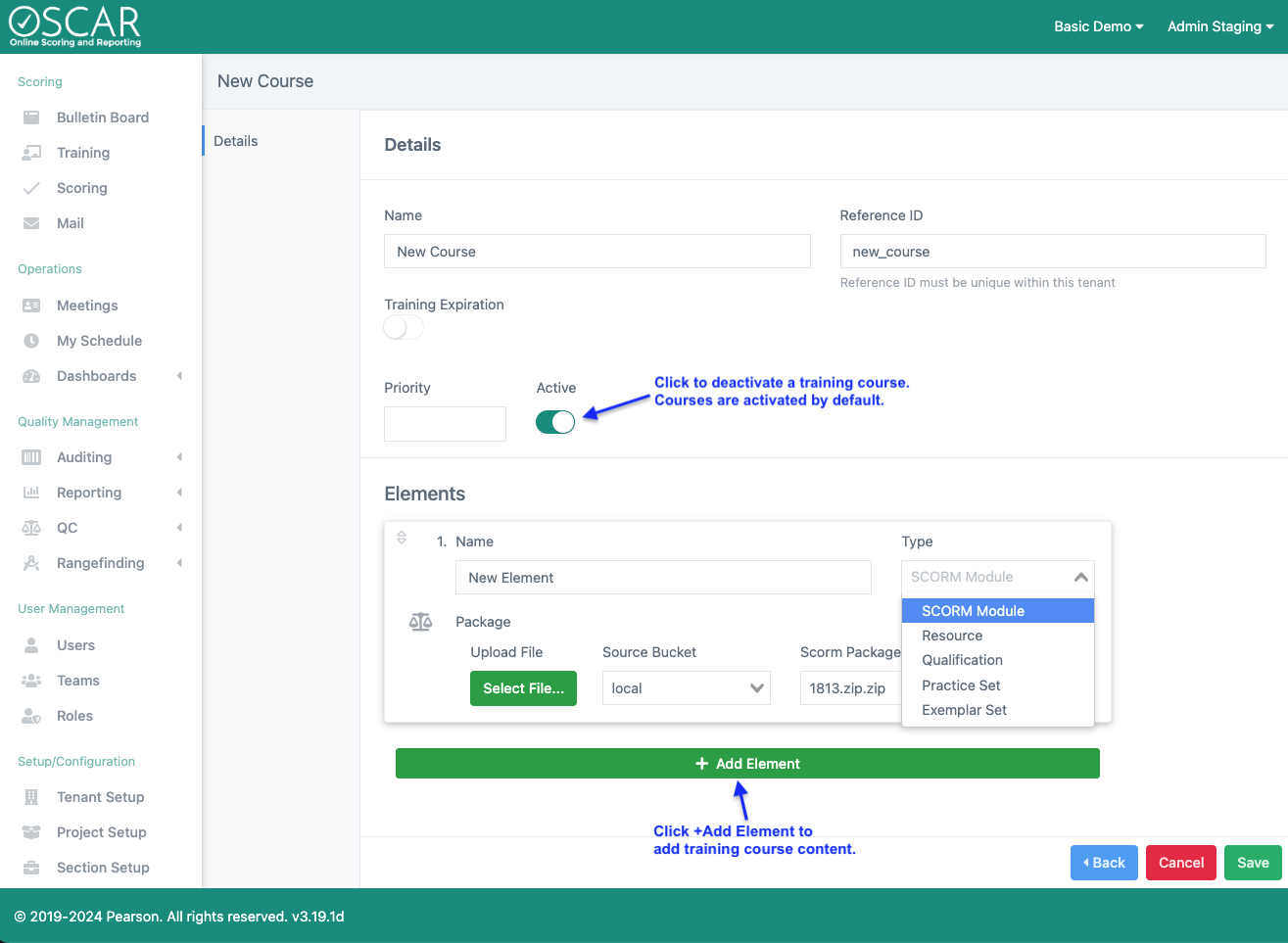Click the Priority input field

pyautogui.click(x=445, y=424)
